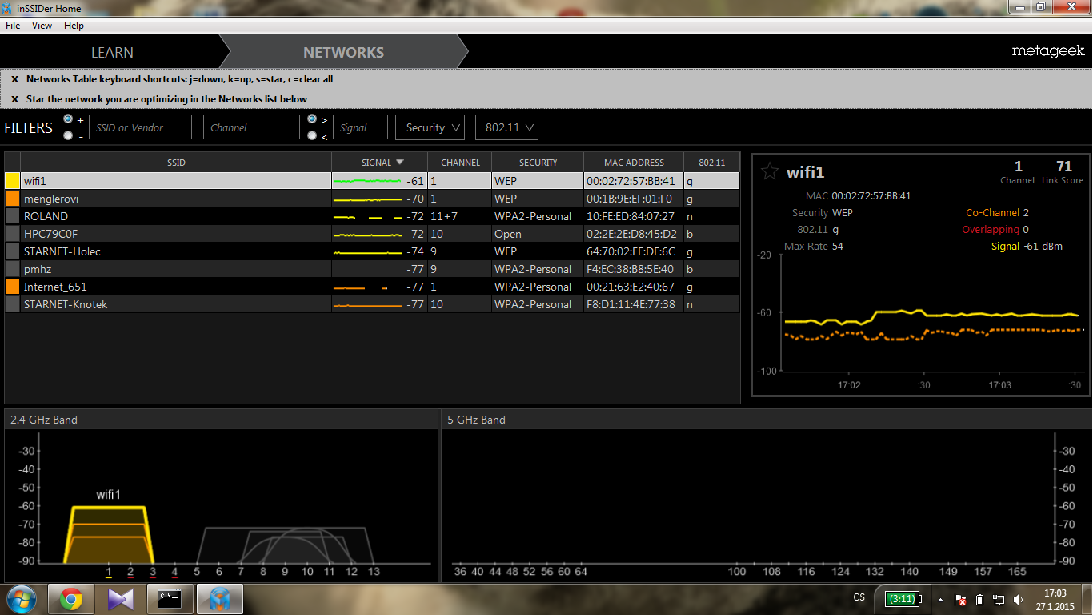
Task: Toggle orange color box for menglerovi row
Action: click(x=13, y=198)
